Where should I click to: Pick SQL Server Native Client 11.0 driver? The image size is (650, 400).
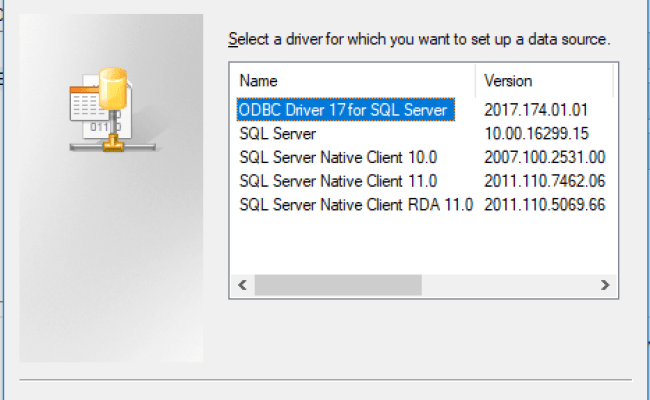pyautogui.click(x=338, y=181)
